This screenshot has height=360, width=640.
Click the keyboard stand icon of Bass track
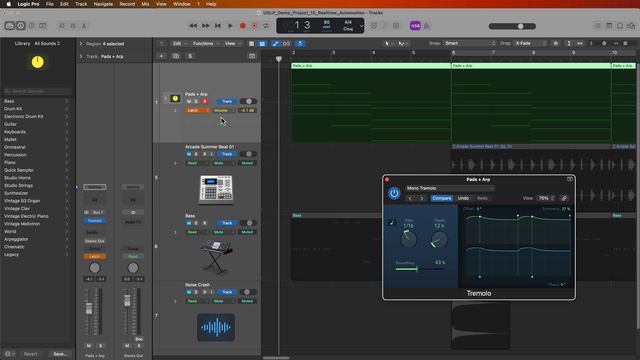[x=216, y=257]
